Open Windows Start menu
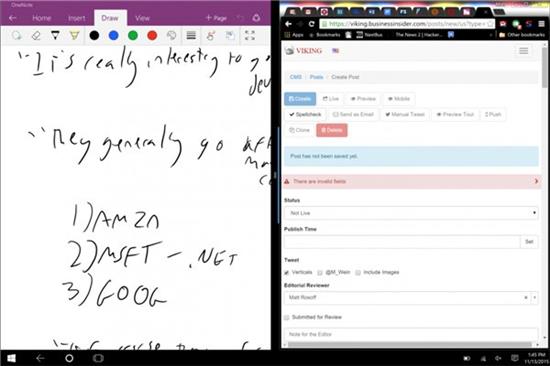The image size is (550, 366). tap(11, 358)
